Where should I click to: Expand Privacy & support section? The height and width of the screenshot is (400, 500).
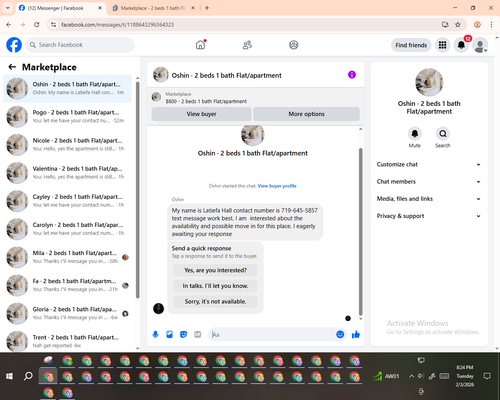[x=429, y=216]
